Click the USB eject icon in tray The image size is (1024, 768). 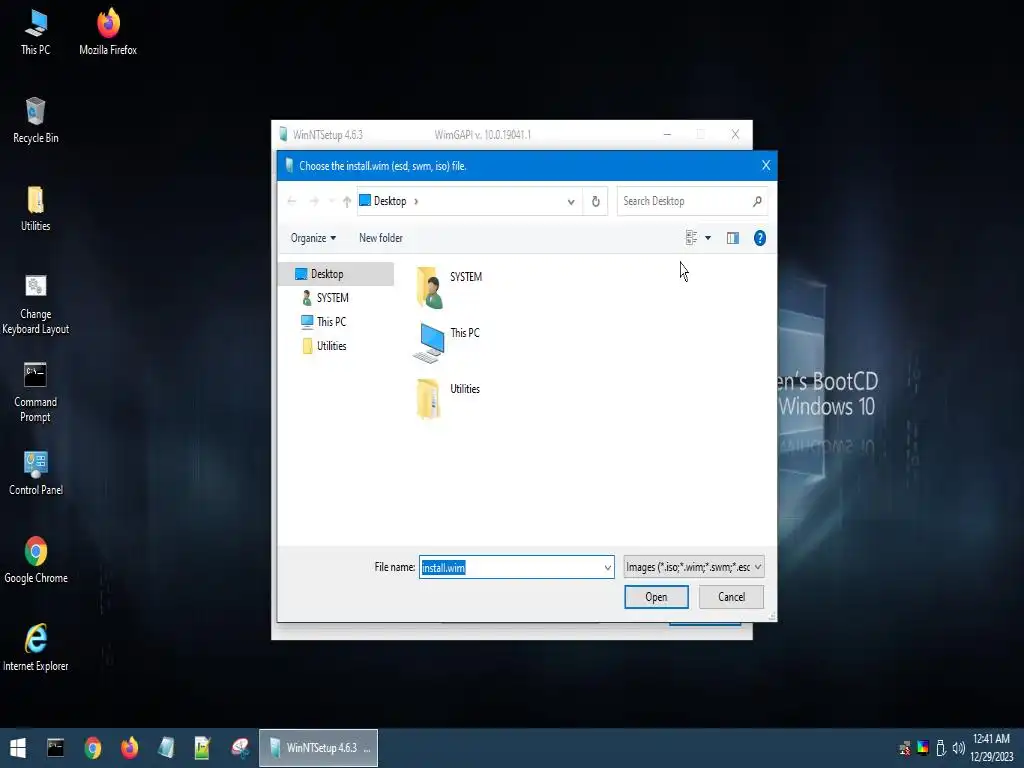coord(940,748)
